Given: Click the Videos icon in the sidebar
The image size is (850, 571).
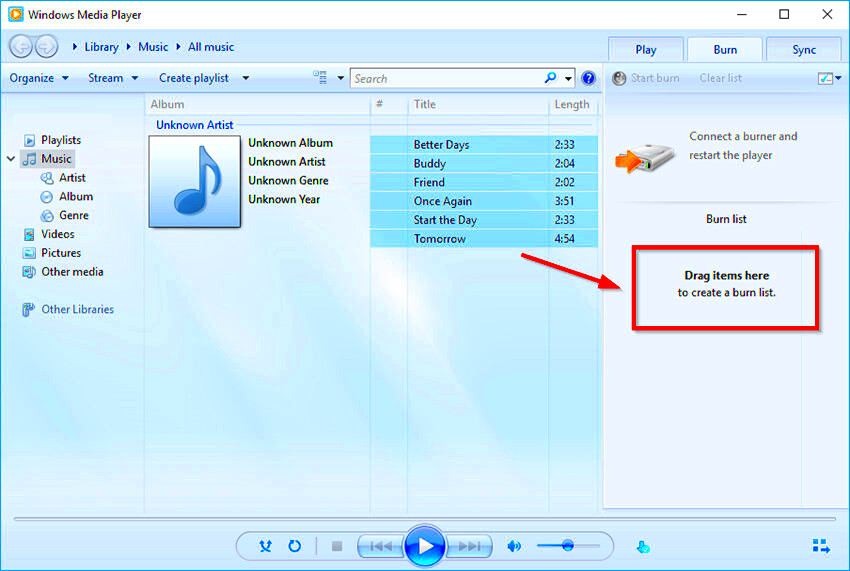Looking at the screenshot, I should click(29, 234).
